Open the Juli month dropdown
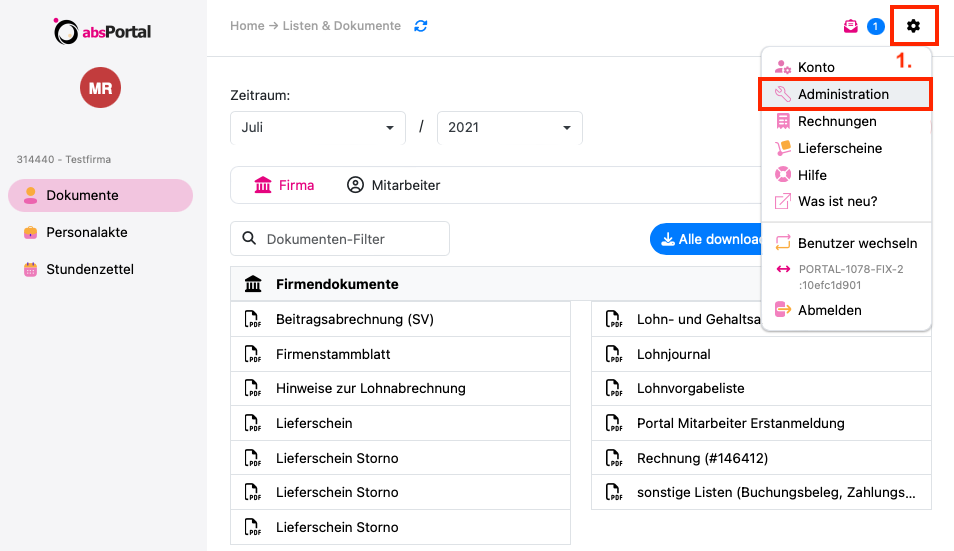This screenshot has height=551, width=954. point(318,128)
